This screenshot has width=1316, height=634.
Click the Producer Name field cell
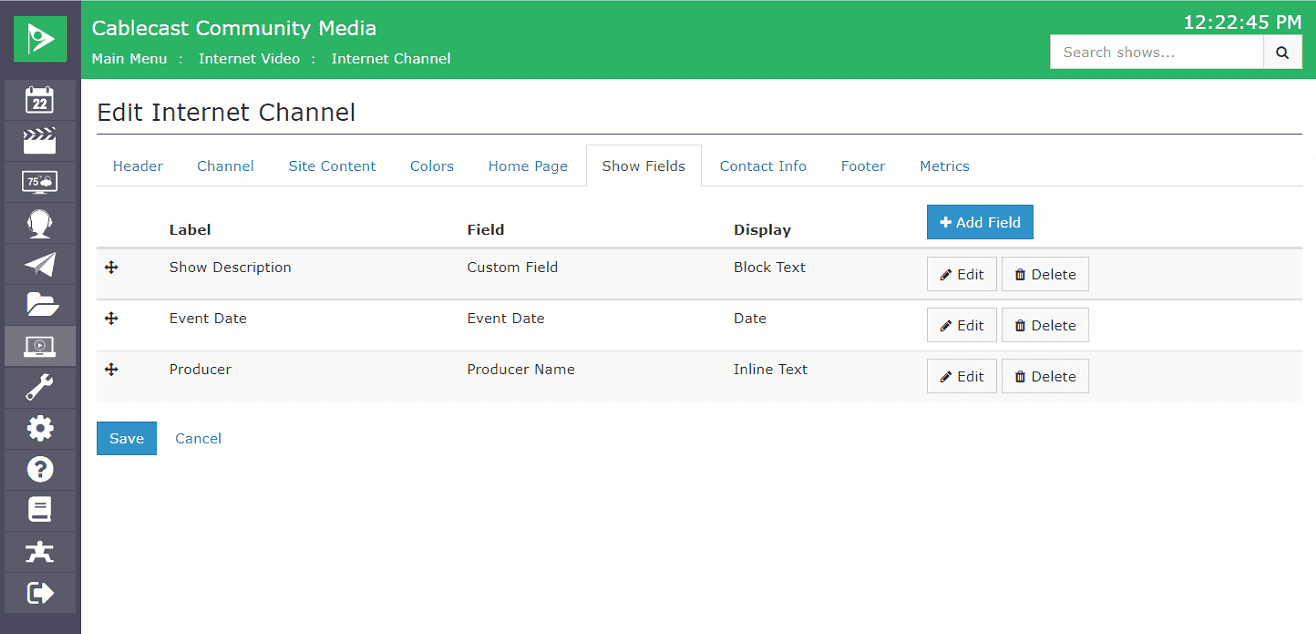tap(521, 369)
